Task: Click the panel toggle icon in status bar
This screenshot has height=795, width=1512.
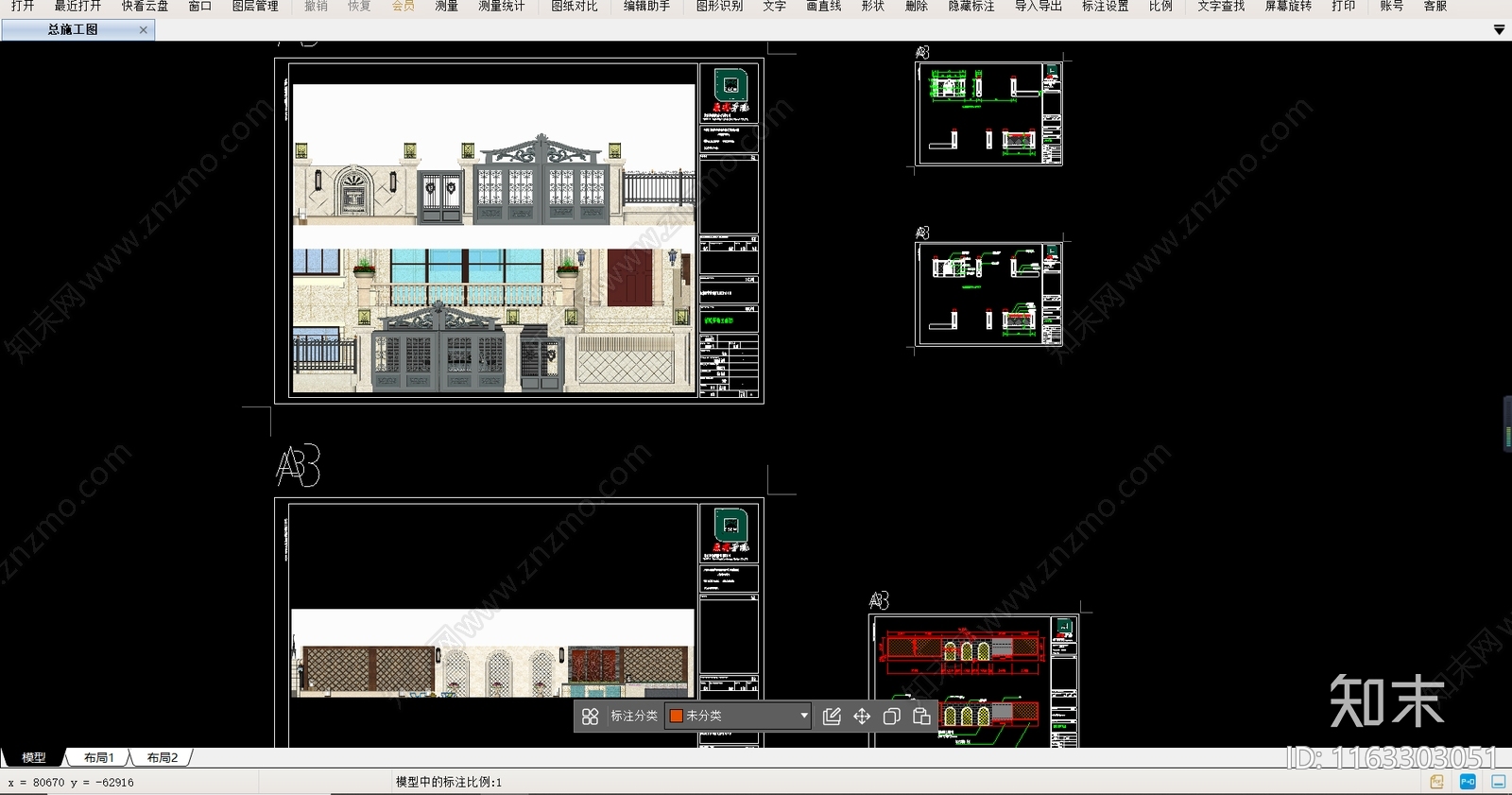Action: 1499,782
